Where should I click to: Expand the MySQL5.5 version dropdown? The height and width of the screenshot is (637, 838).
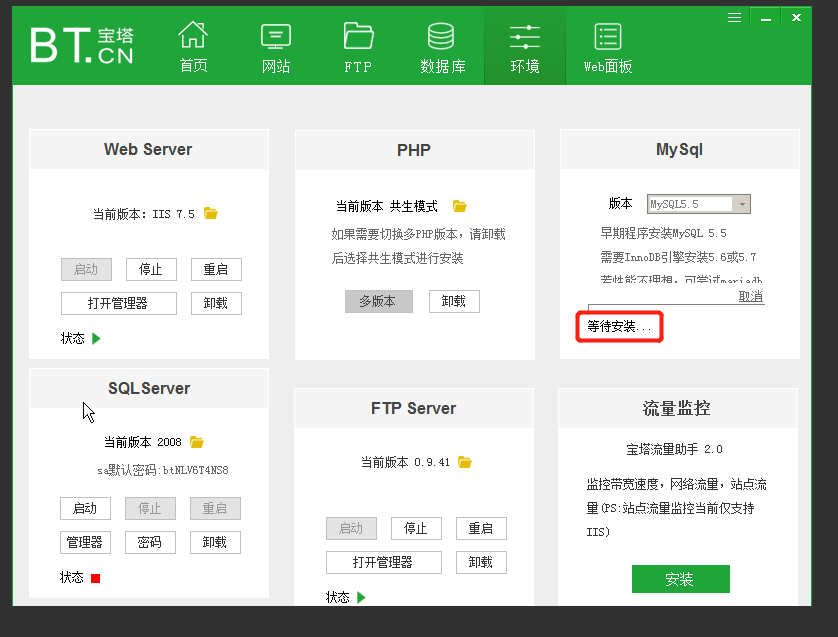pyautogui.click(x=742, y=204)
